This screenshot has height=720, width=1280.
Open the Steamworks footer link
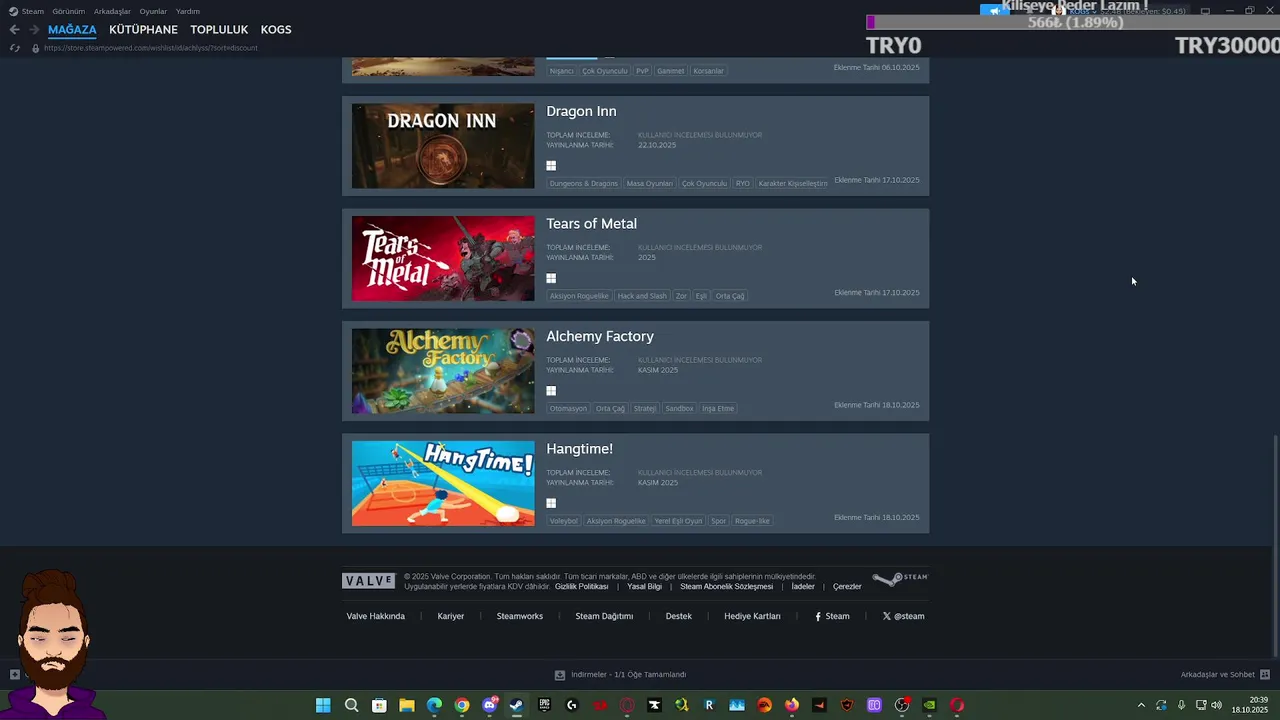coord(520,616)
